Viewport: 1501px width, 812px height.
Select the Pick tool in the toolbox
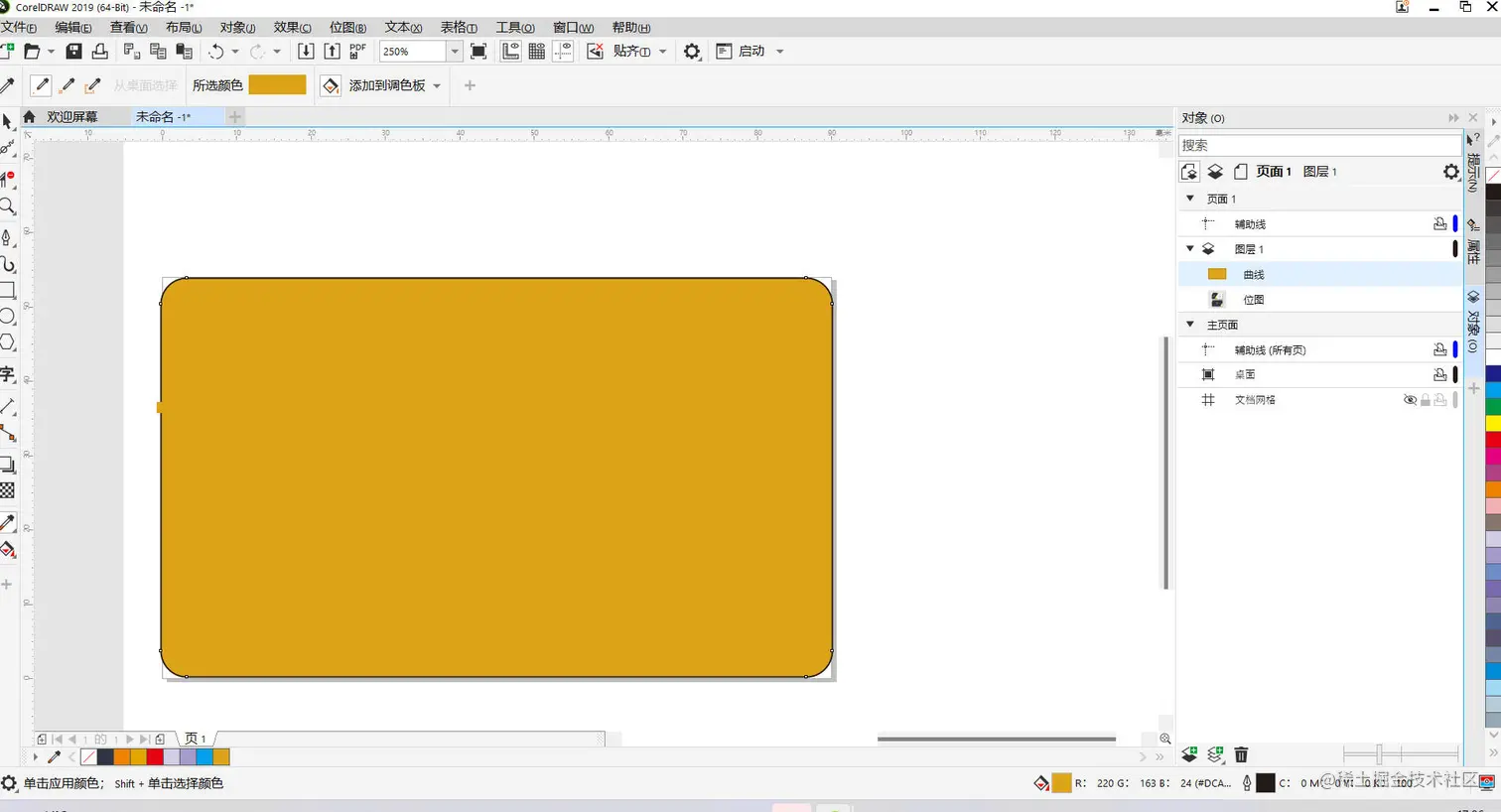[7, 121]
